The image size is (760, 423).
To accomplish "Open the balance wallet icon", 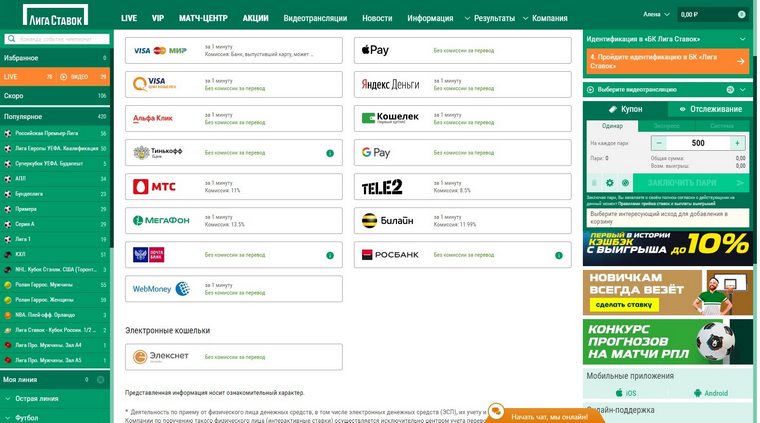I will click(741, 15).
